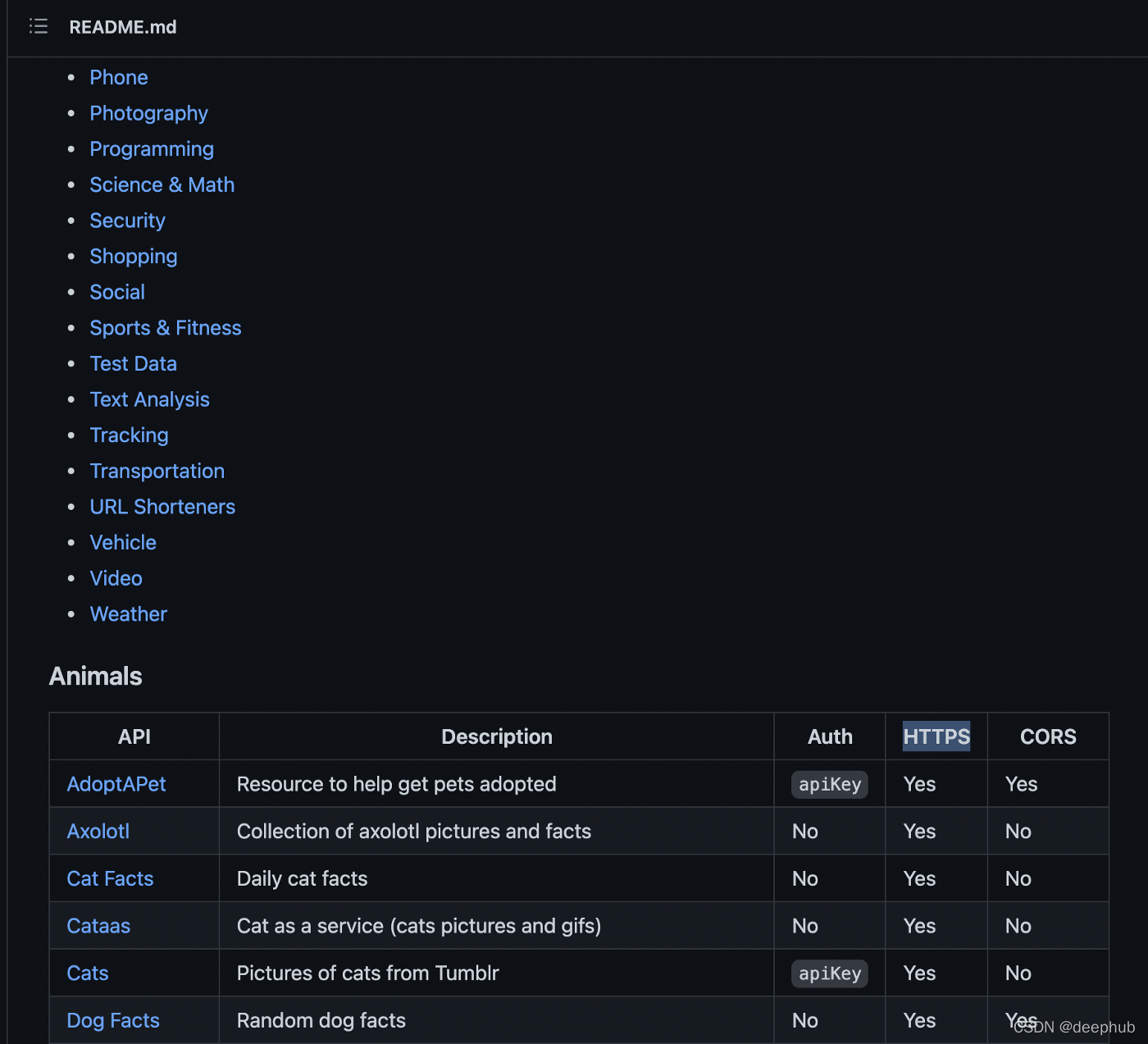The width and height of the screenshot is (1148, 1044).
Task: Select the Sports & Fitness link
Action: pyautogui.click(x=165, y=328)
